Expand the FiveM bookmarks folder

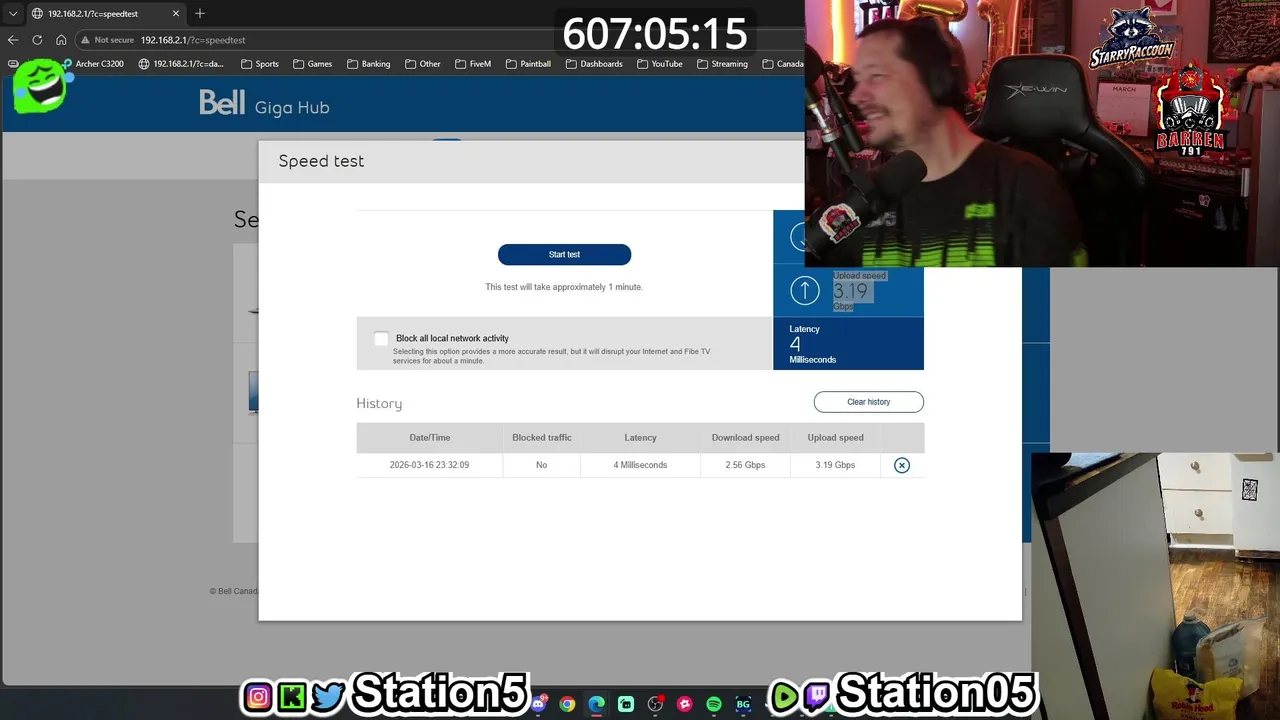473,64
